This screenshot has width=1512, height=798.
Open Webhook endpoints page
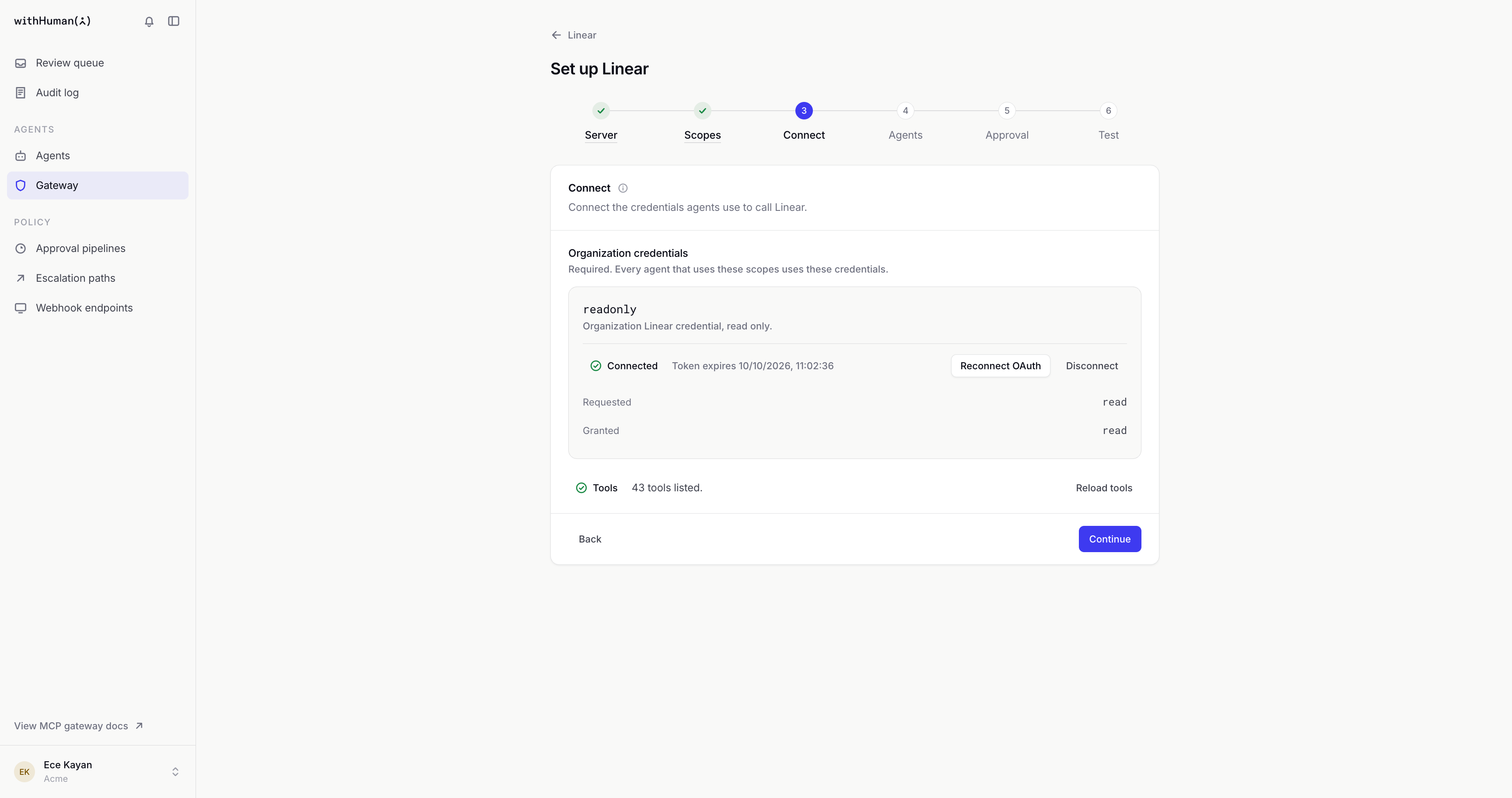tap(98, 308)
